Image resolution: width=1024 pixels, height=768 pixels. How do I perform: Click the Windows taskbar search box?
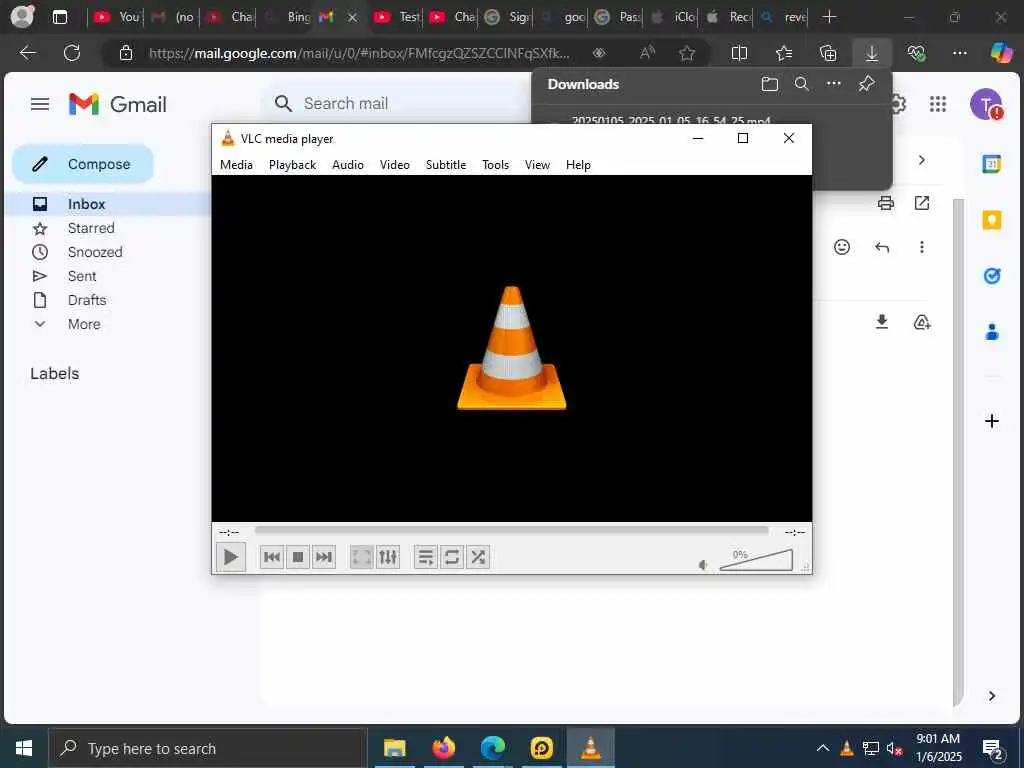pyautogui.click(x=208, y=748)
